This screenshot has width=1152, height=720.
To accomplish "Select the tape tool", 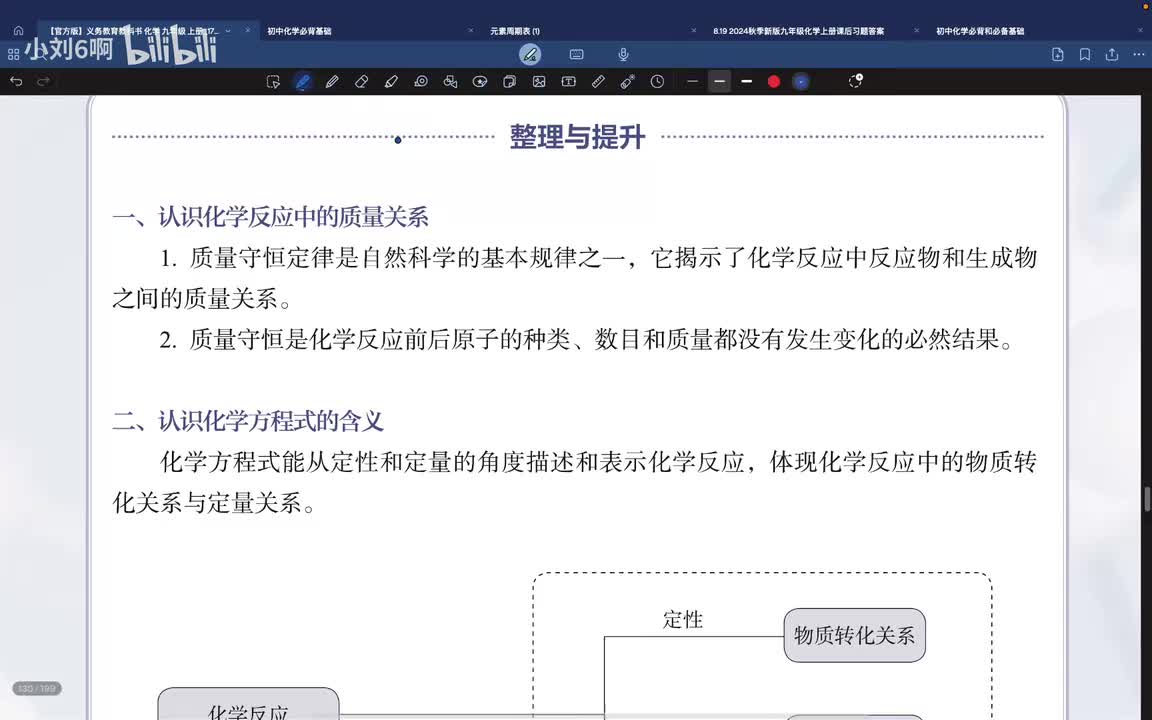I will [x=421, y=82].
